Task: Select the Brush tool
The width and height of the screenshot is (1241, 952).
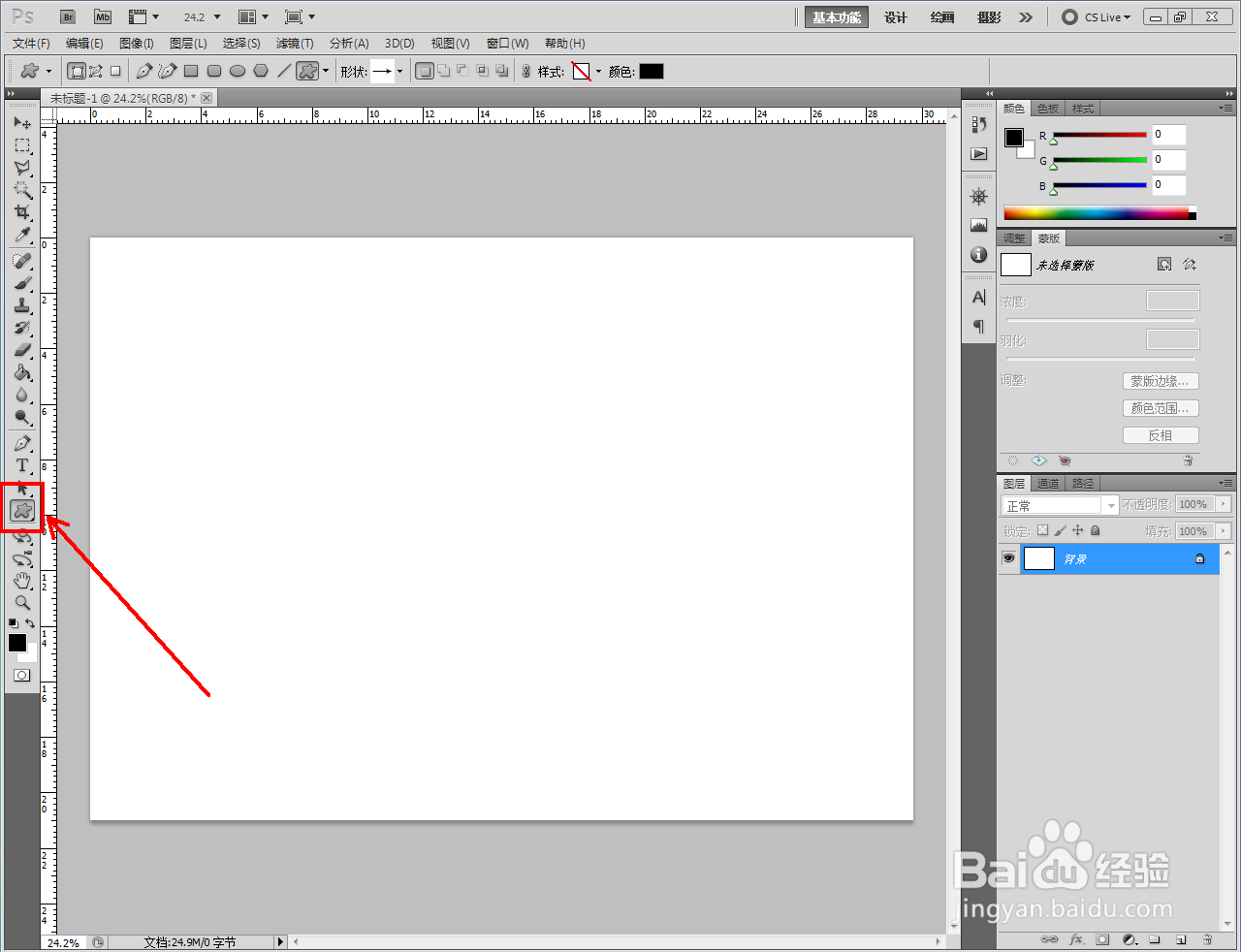Action: pos(22,284)
